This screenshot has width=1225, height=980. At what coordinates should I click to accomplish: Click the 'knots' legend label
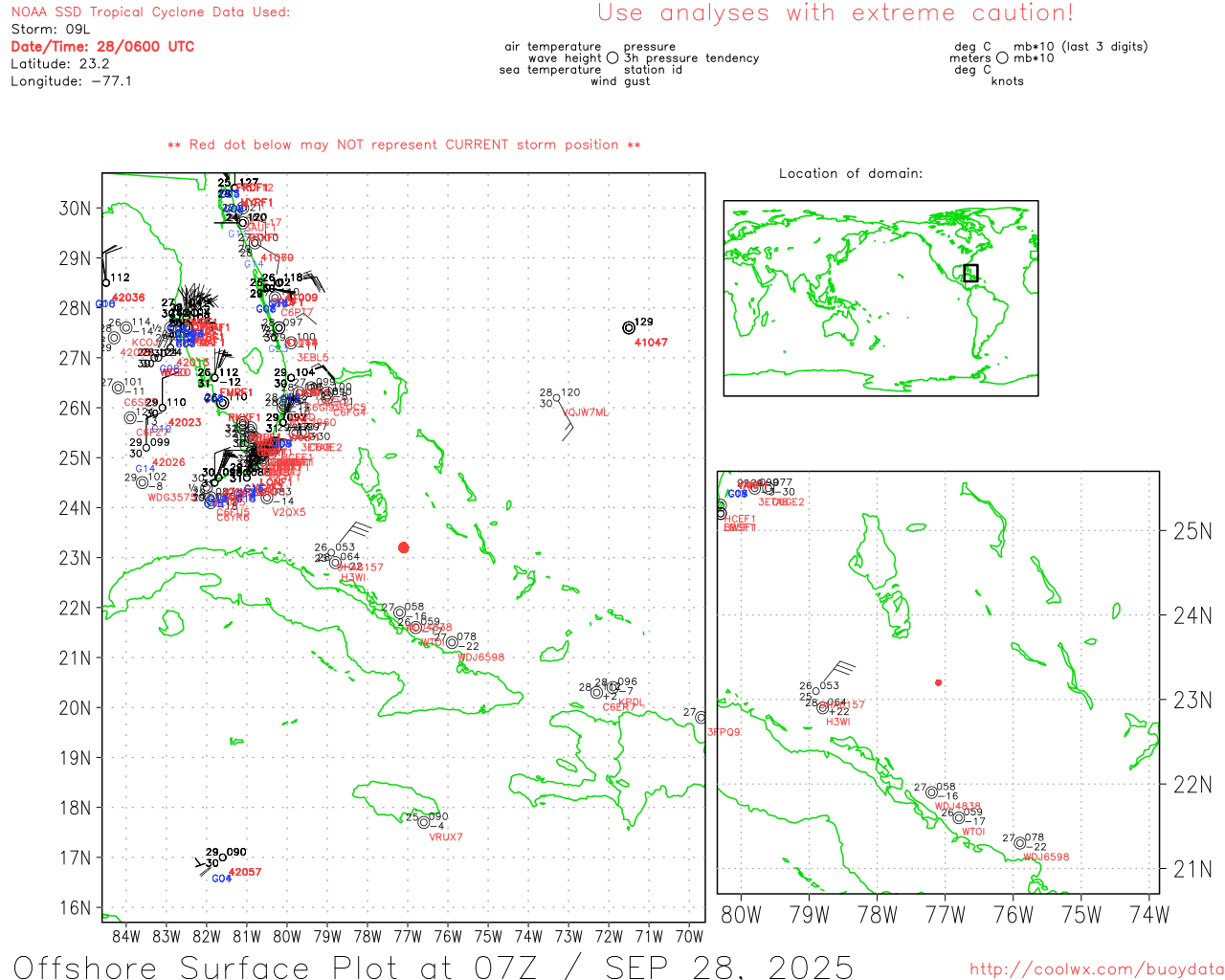(x=1008, y=81)
